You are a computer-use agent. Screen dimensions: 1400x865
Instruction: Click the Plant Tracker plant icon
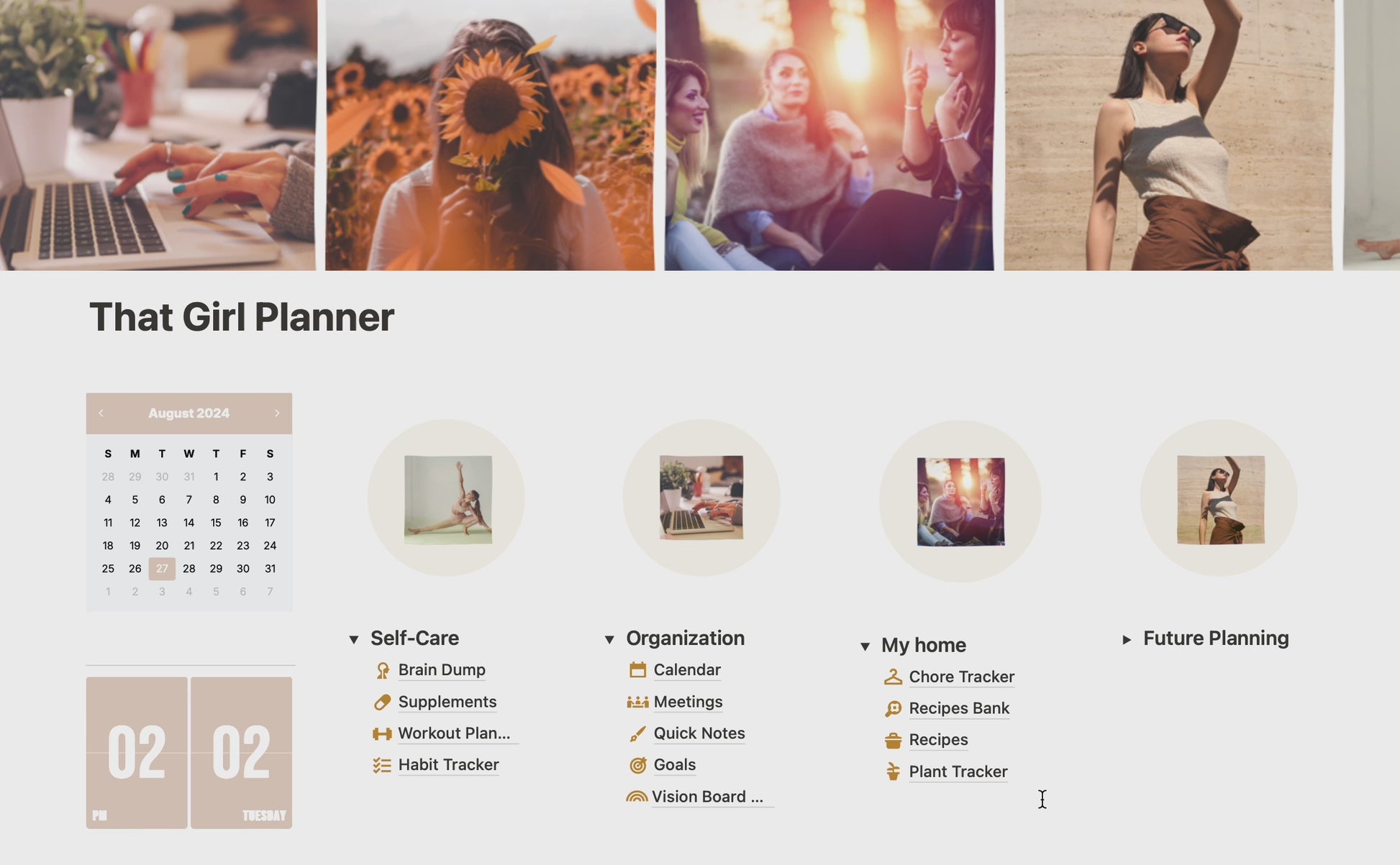coord(893,772)
